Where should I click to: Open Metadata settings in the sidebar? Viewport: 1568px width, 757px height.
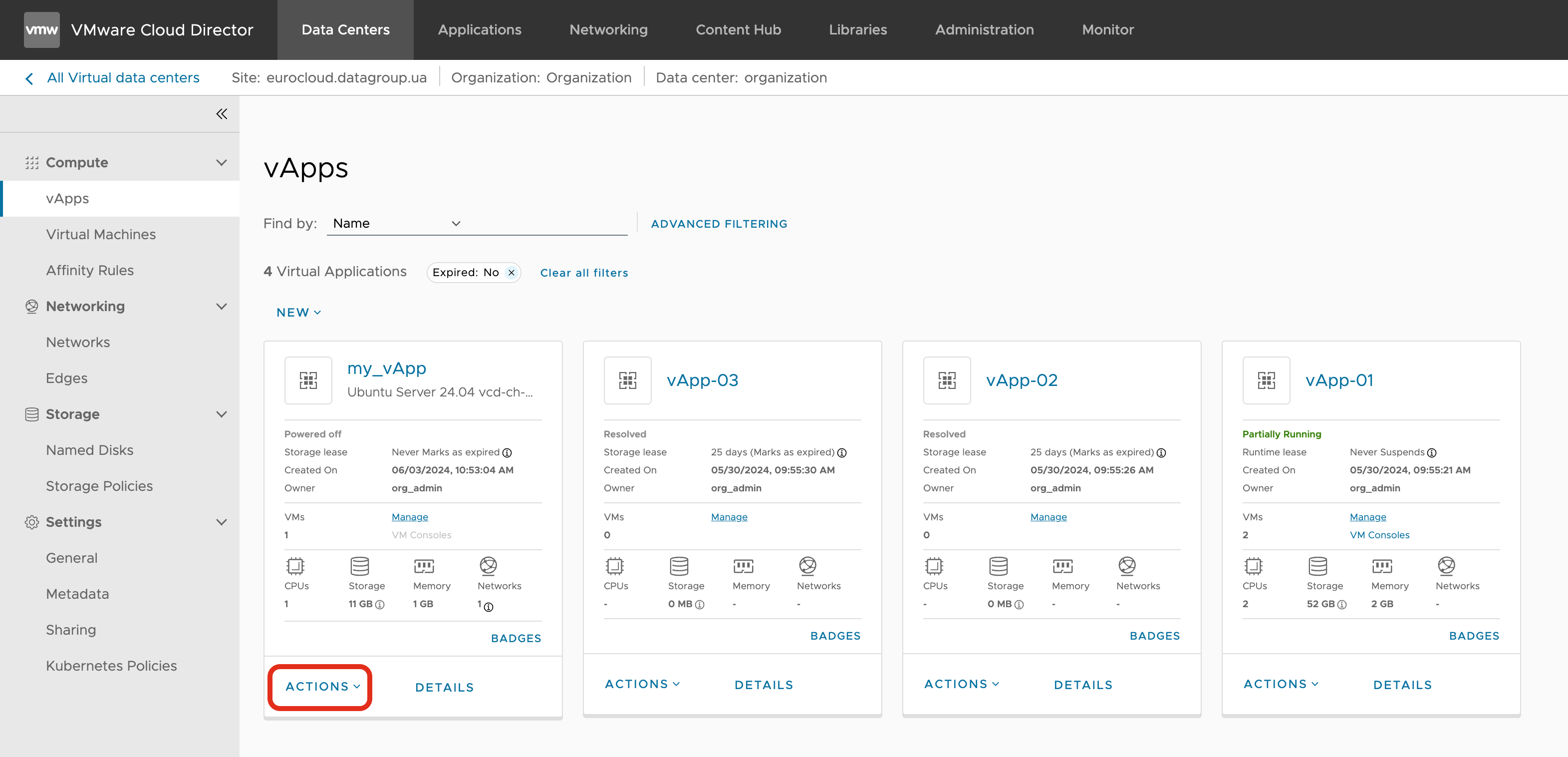pos(78,594)
